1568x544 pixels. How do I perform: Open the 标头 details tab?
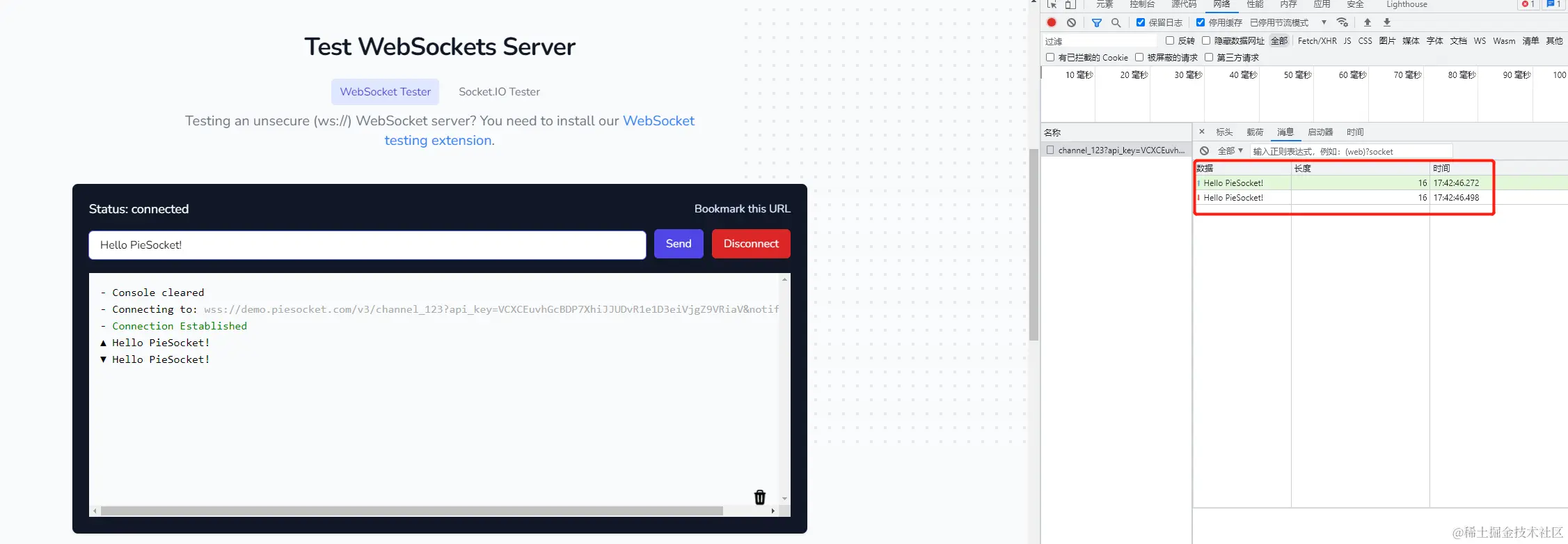(1224, 132)
